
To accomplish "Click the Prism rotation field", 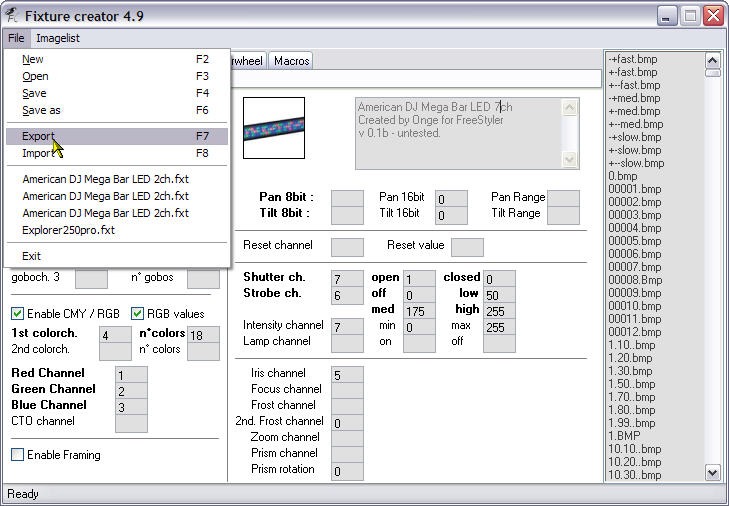I will point(347,471).
